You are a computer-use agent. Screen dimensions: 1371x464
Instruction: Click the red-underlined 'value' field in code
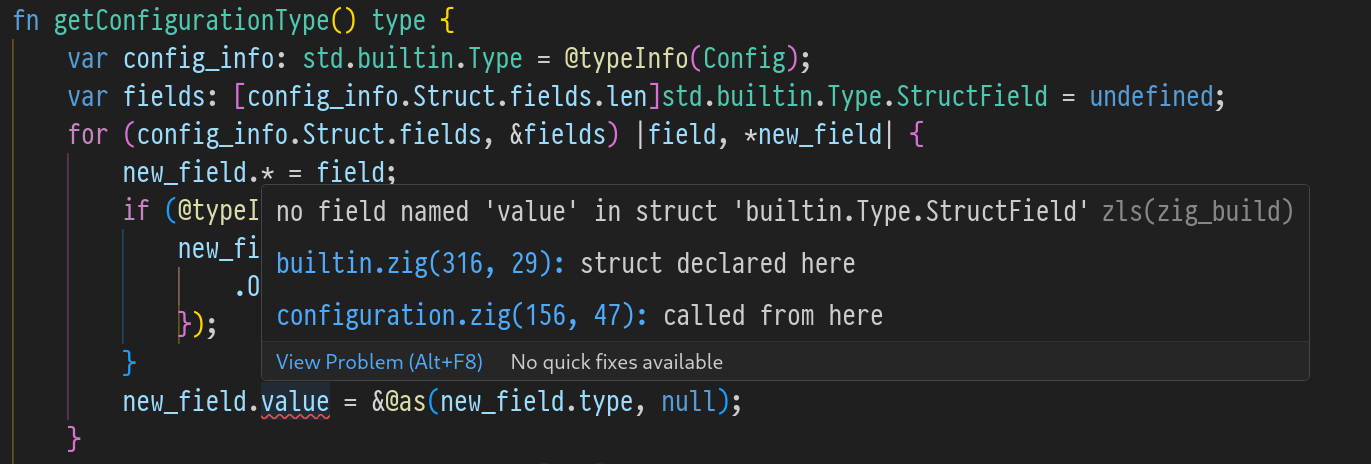click(x=295, y=403)
